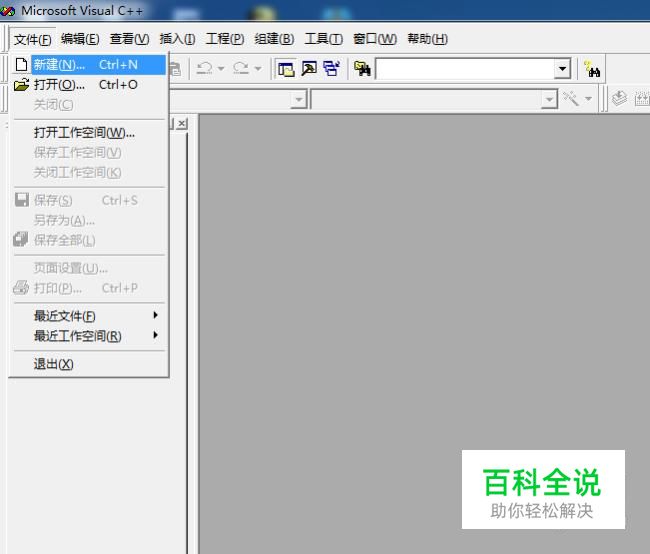Click the Paste icon behind File menu
The image size is (650, 554).
point(176,69)
